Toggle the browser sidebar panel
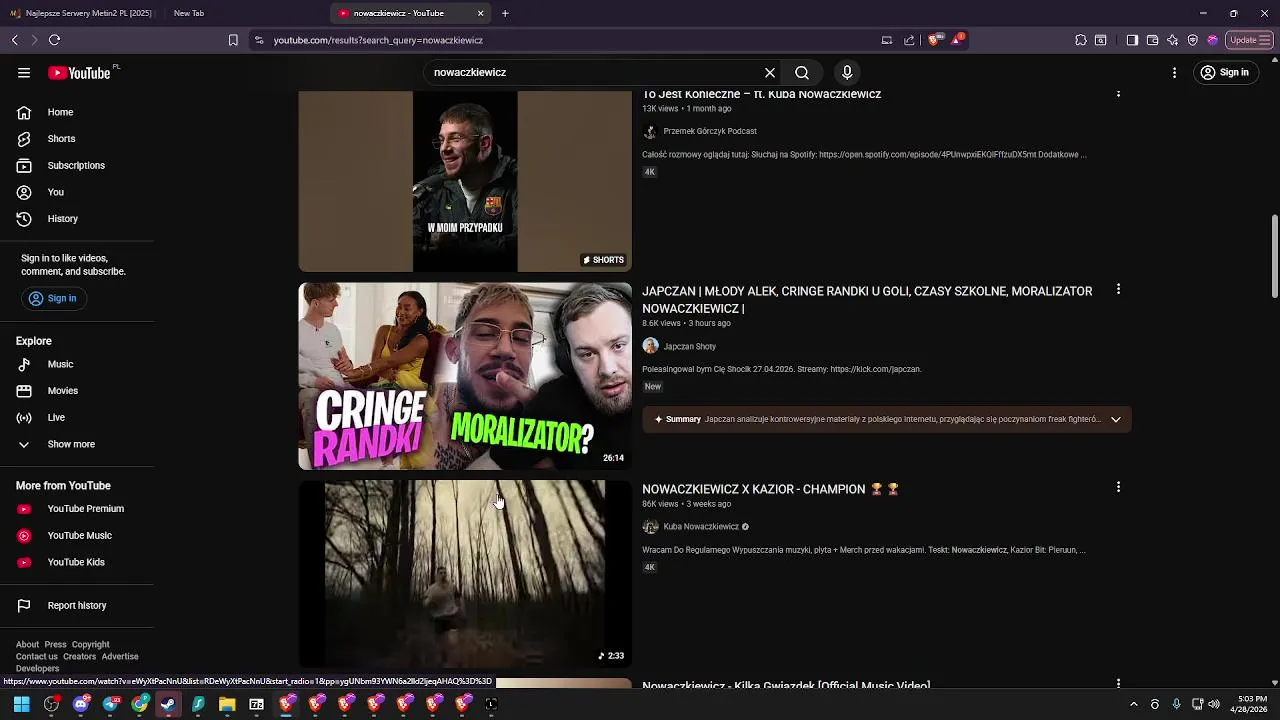1280x720 pixels. [x=1132, y=40]
